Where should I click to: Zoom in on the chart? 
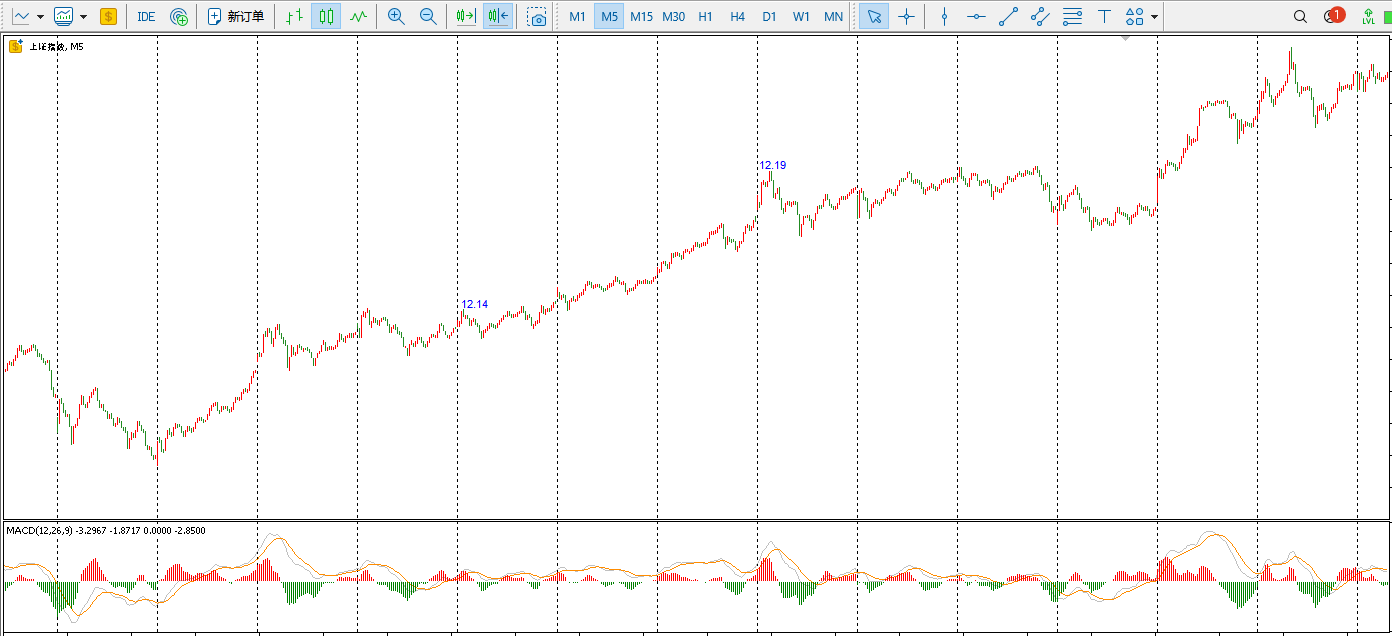[x=396, y=16]
